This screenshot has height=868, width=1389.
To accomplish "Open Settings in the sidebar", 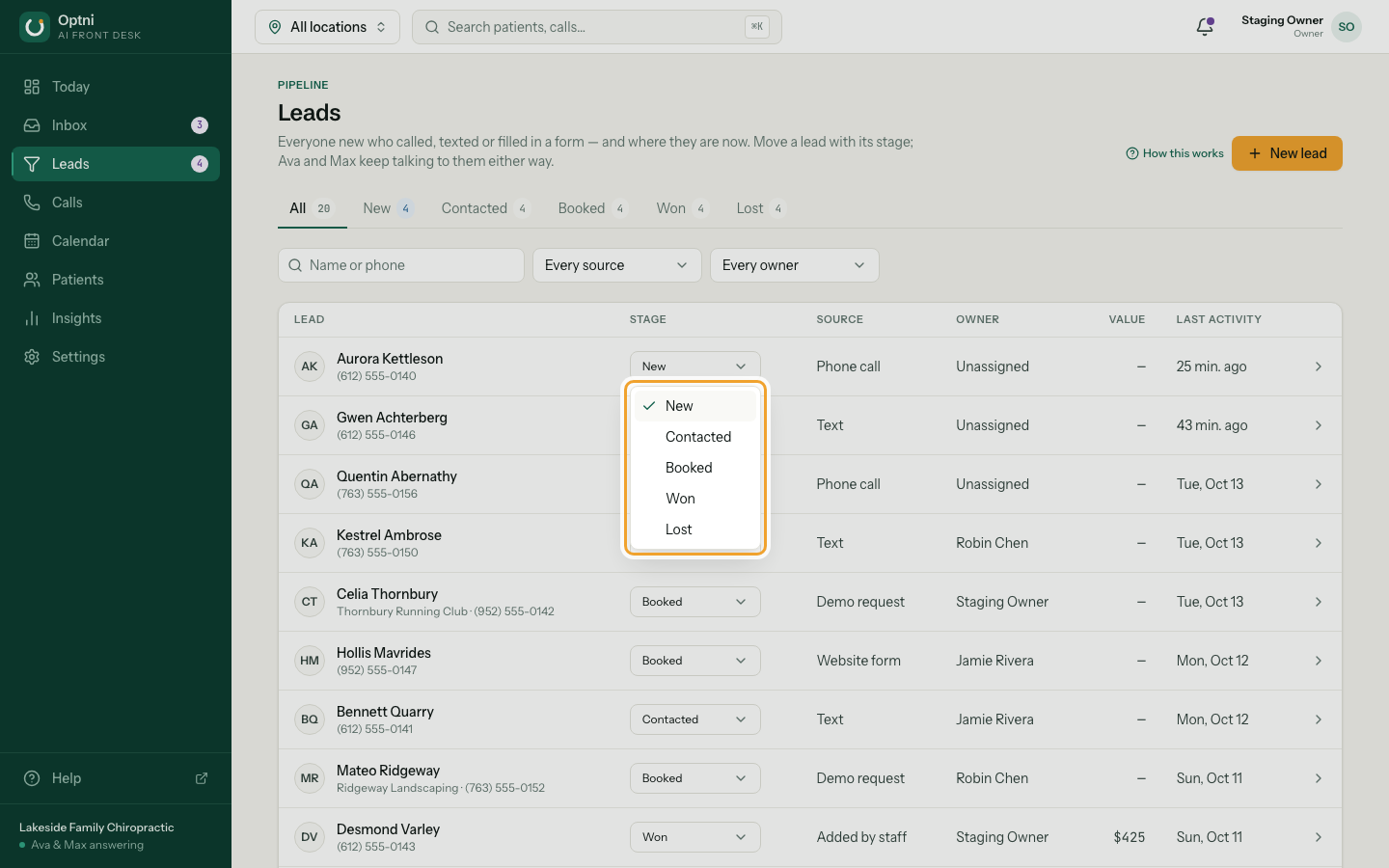I will [x=116, y=357].
